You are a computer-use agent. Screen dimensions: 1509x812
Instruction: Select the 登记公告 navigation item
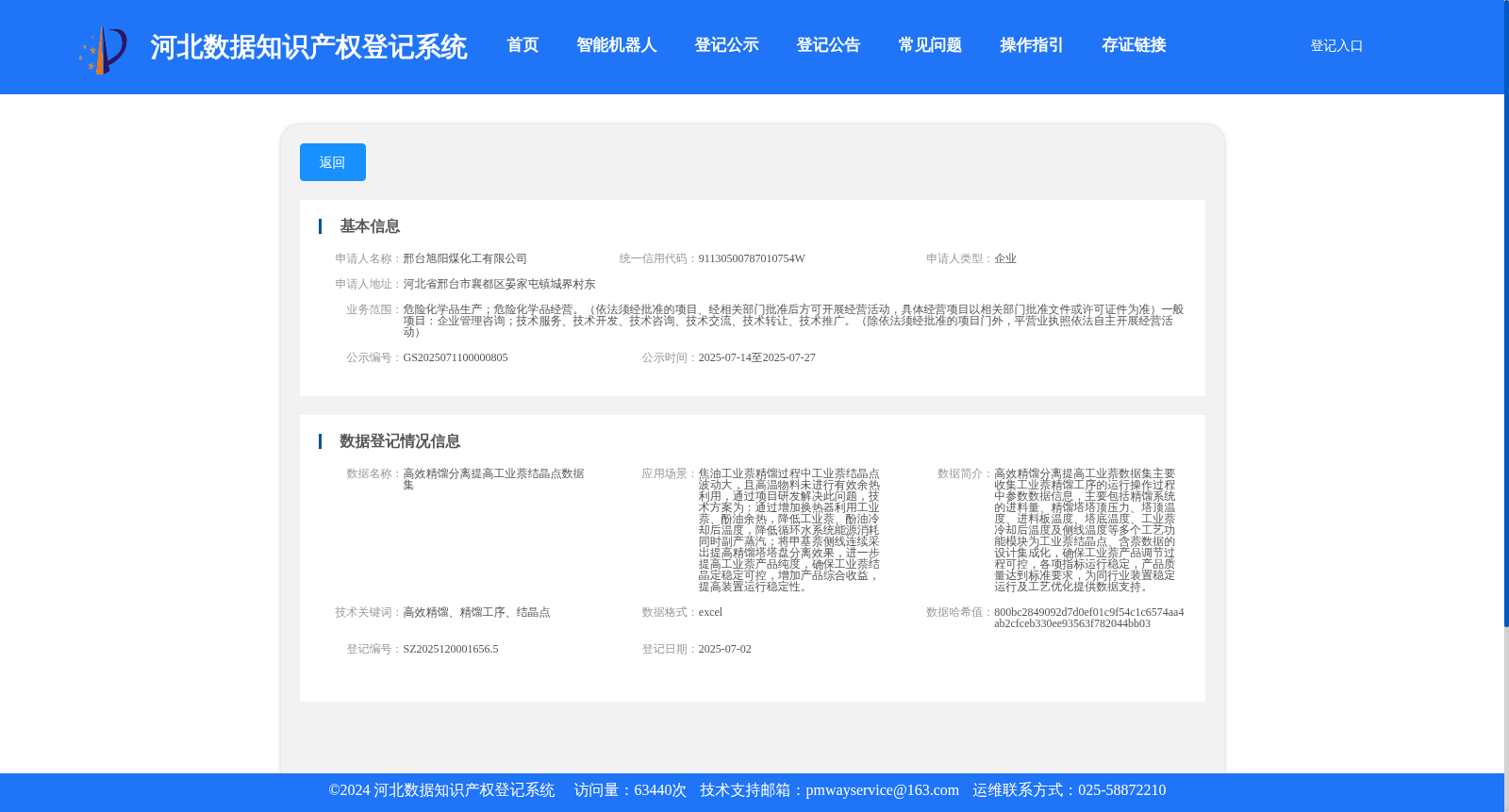point(828,45)
